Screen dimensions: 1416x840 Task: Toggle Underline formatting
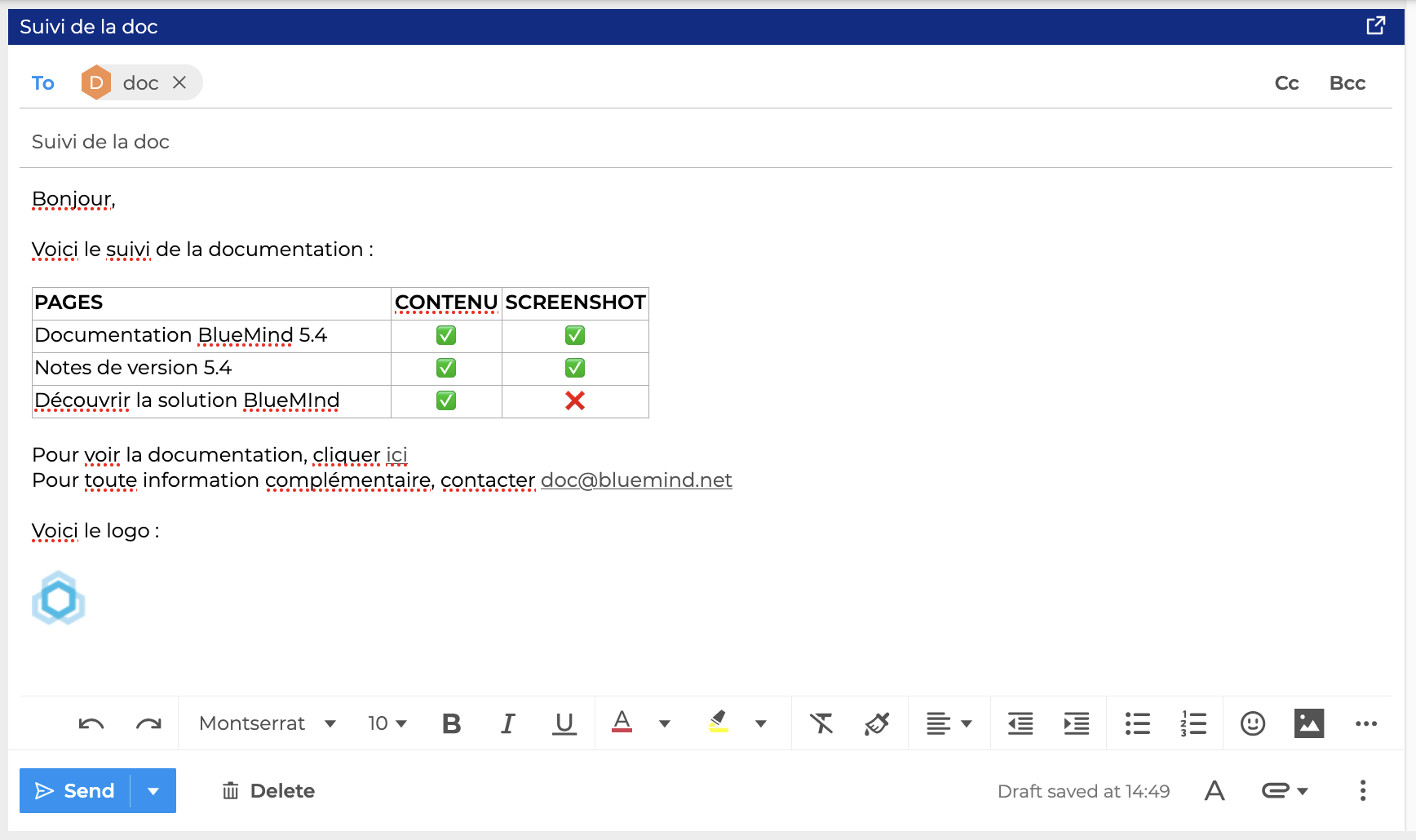[564, 723]
